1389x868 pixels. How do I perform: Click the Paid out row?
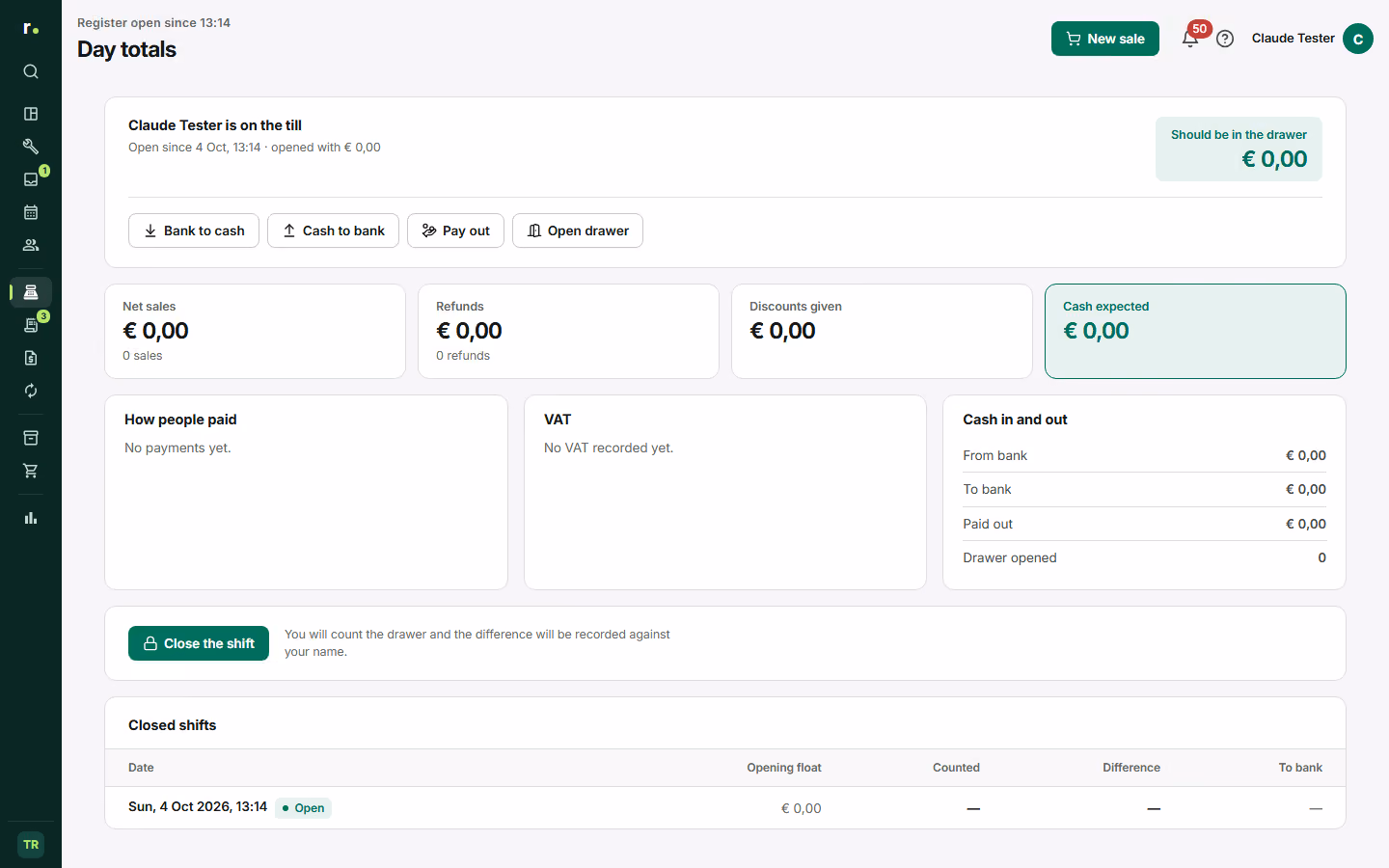[1144, 524]
